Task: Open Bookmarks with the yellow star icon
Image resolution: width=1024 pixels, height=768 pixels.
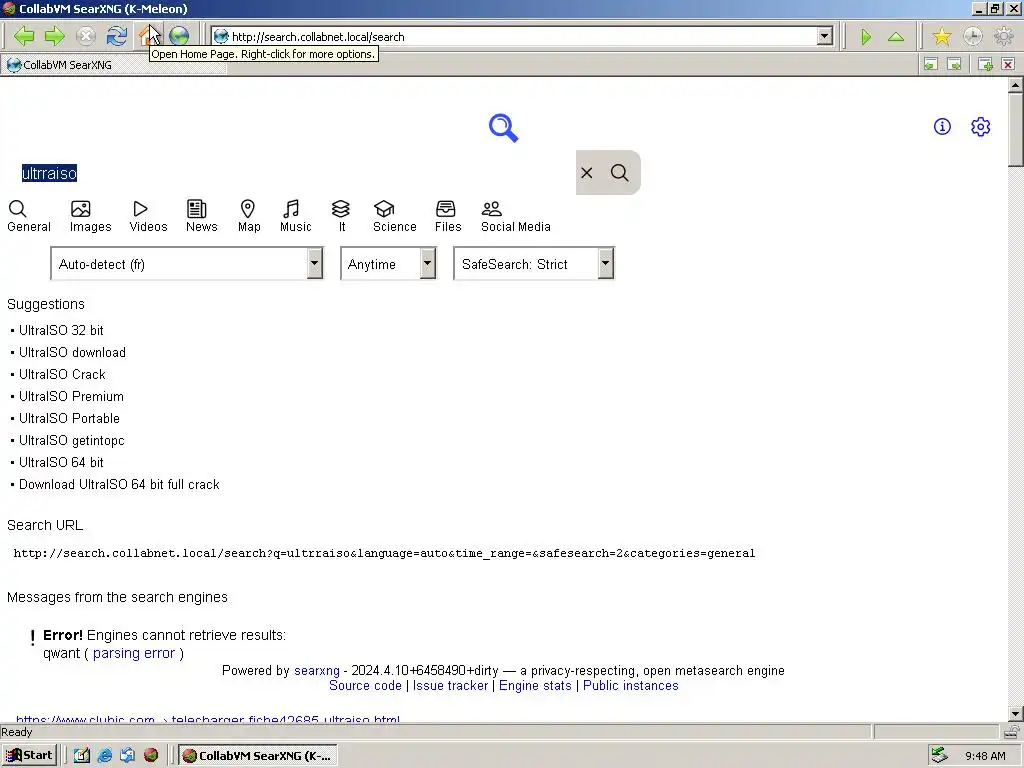Action: click(x=942, y=37)
